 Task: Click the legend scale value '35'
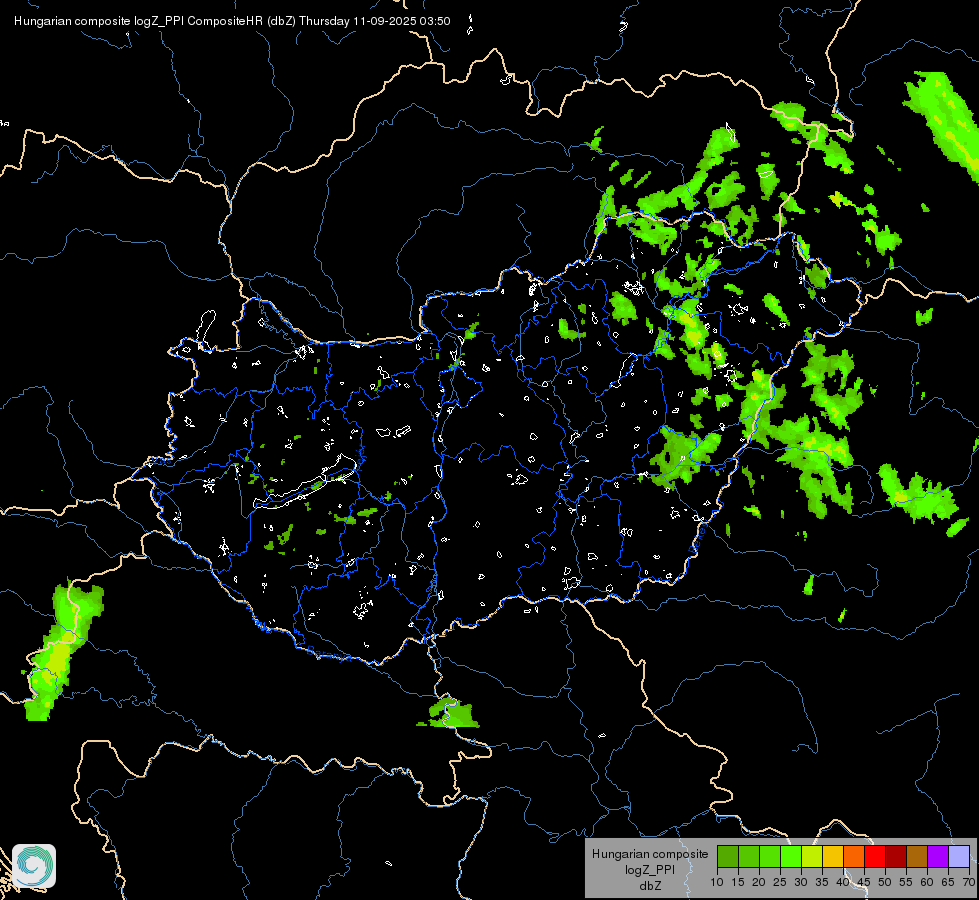(x=822, y=882)
